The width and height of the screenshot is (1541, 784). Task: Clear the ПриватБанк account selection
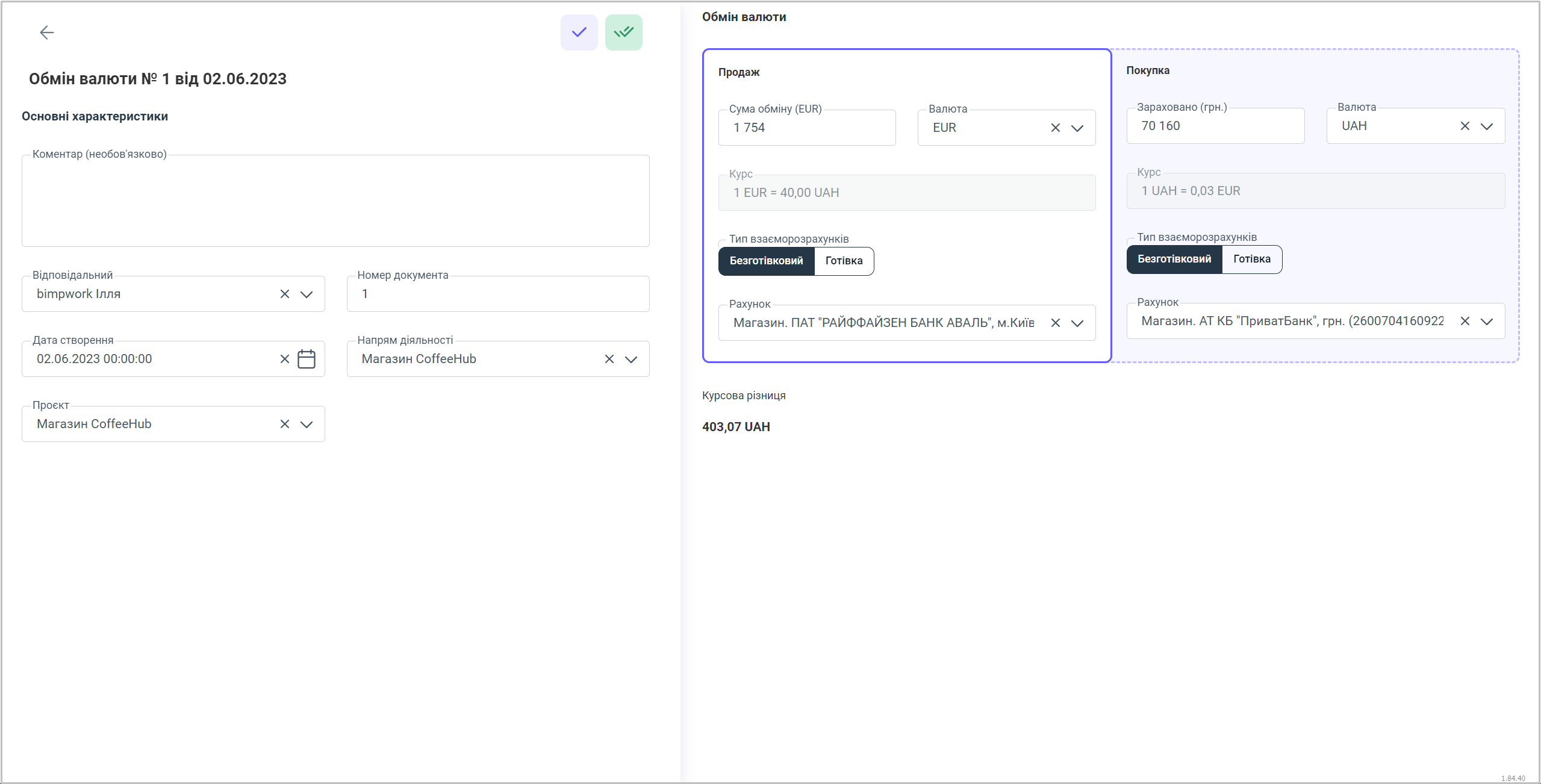click(1465, 322)
